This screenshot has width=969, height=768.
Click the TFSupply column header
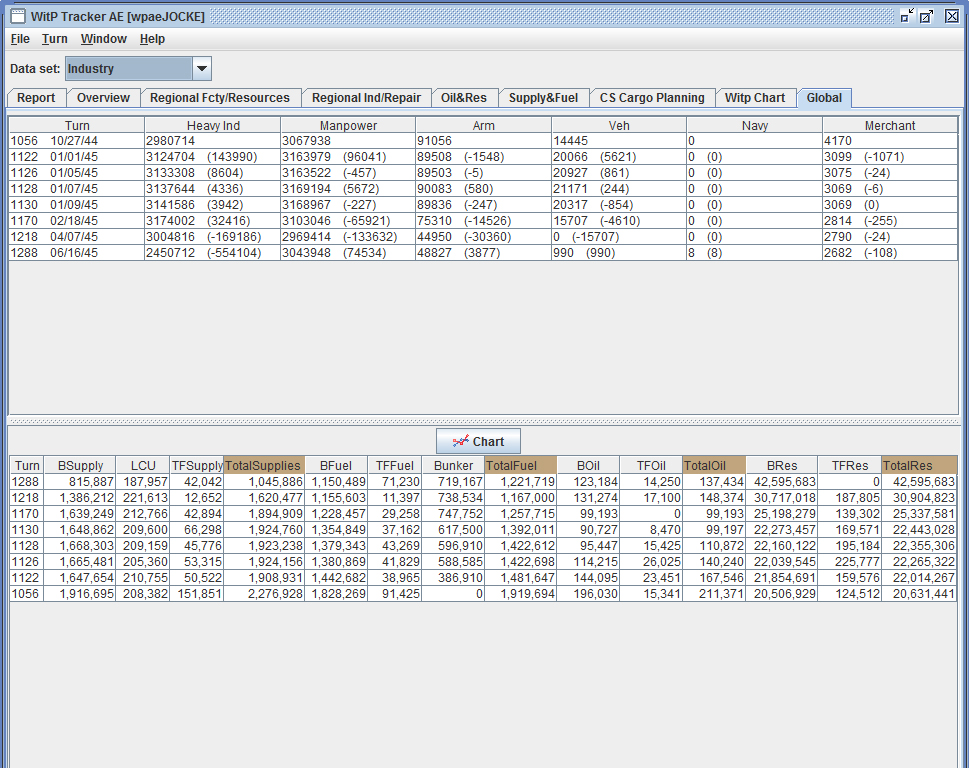coord(197,465)
